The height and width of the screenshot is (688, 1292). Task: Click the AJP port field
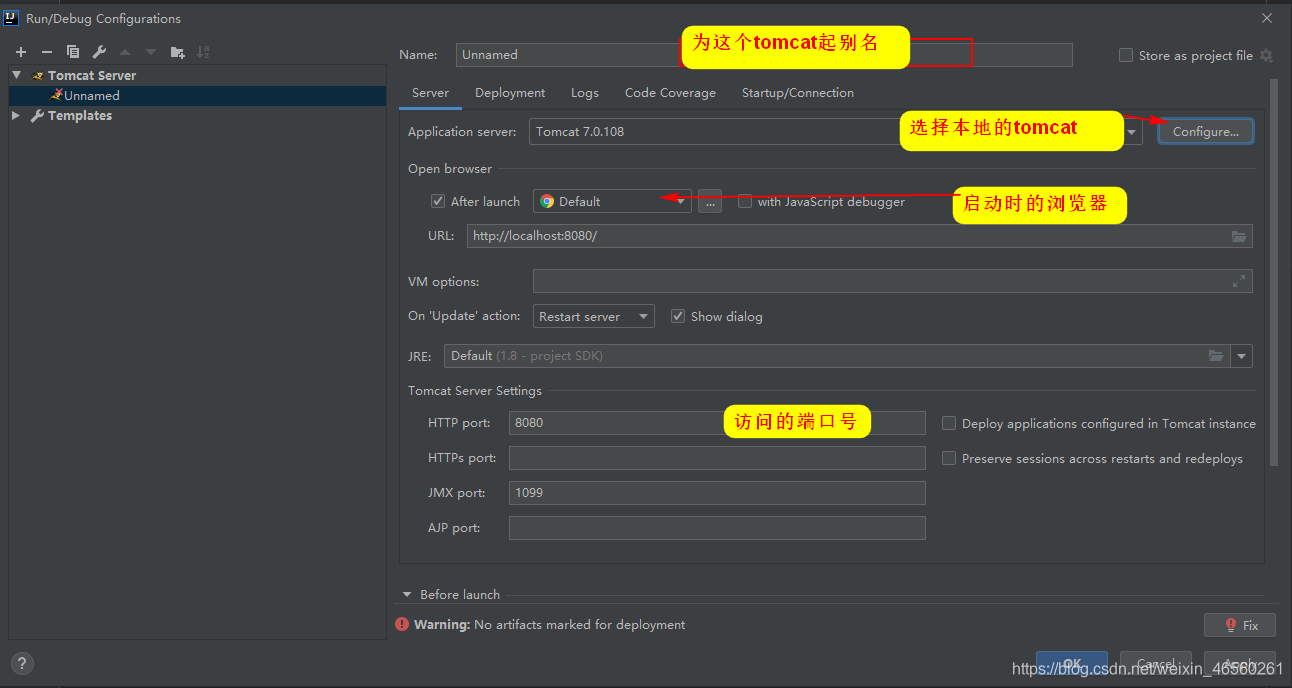[717, 528]
